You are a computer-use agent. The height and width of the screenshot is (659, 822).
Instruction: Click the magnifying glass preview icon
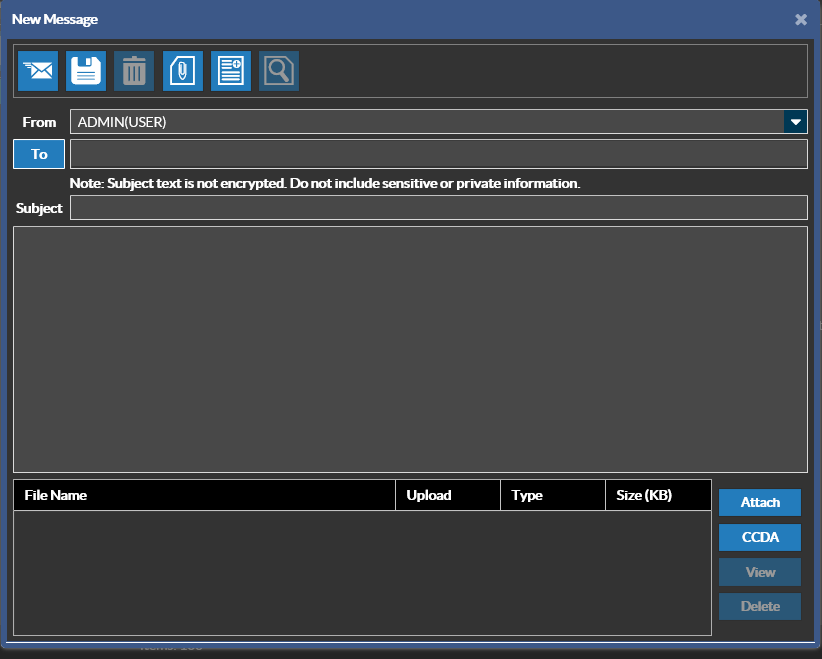pos(279,71)
